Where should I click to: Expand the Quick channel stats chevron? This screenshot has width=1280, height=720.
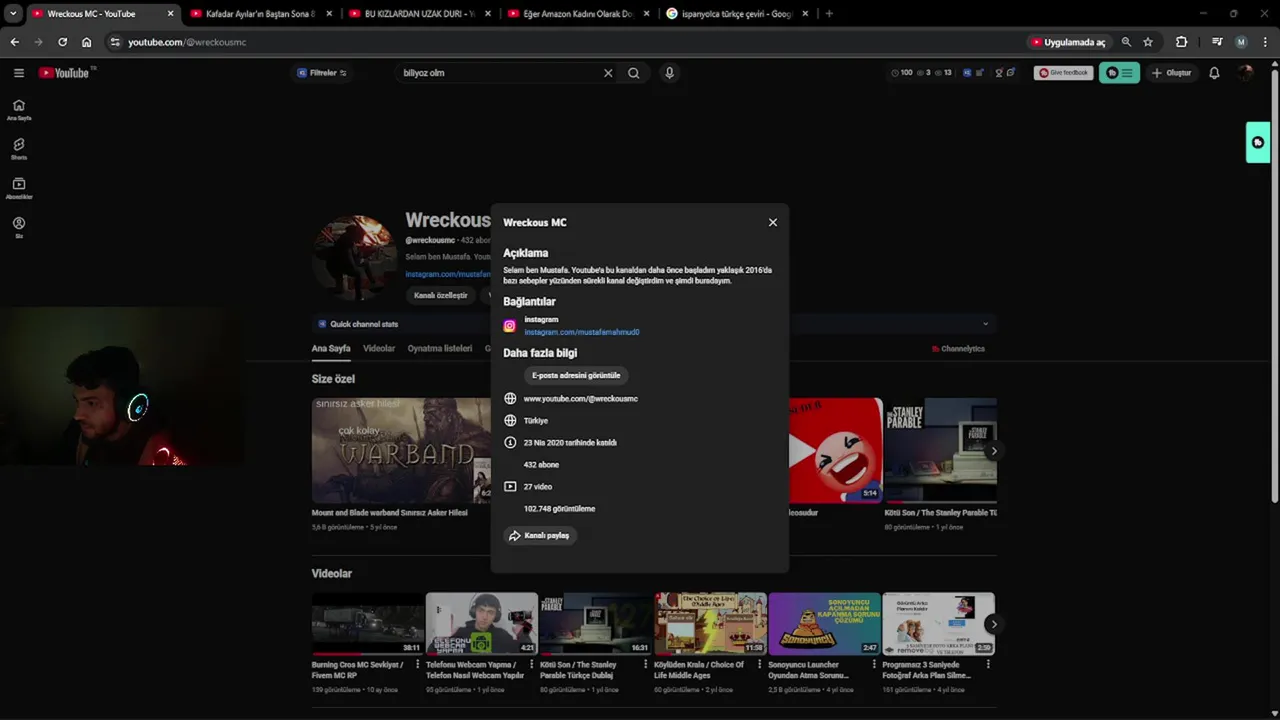[x=985, y=324]
